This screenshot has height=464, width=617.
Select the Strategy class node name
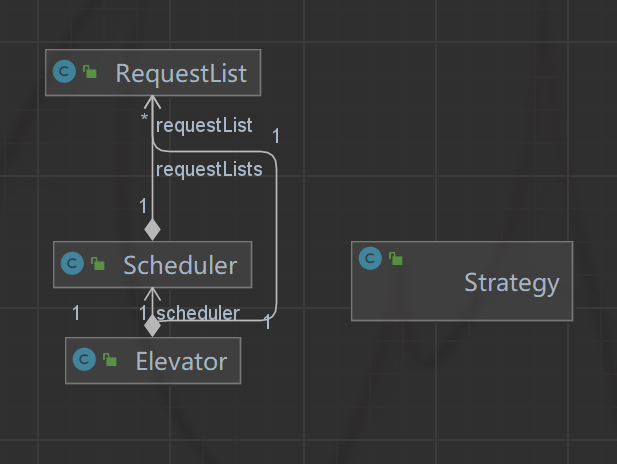(x=511, y=283)
